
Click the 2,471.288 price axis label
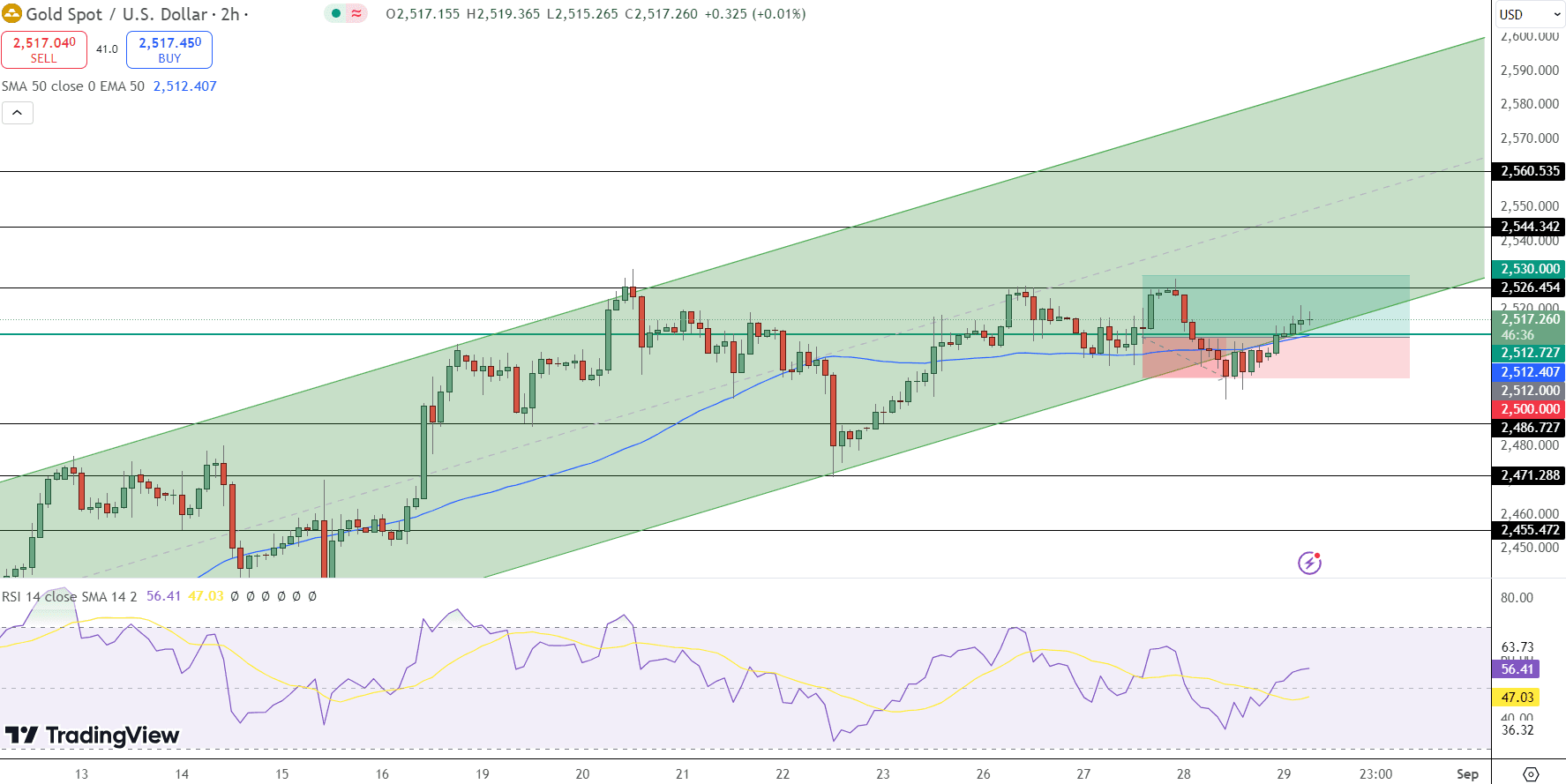(x=1529, y=475)
